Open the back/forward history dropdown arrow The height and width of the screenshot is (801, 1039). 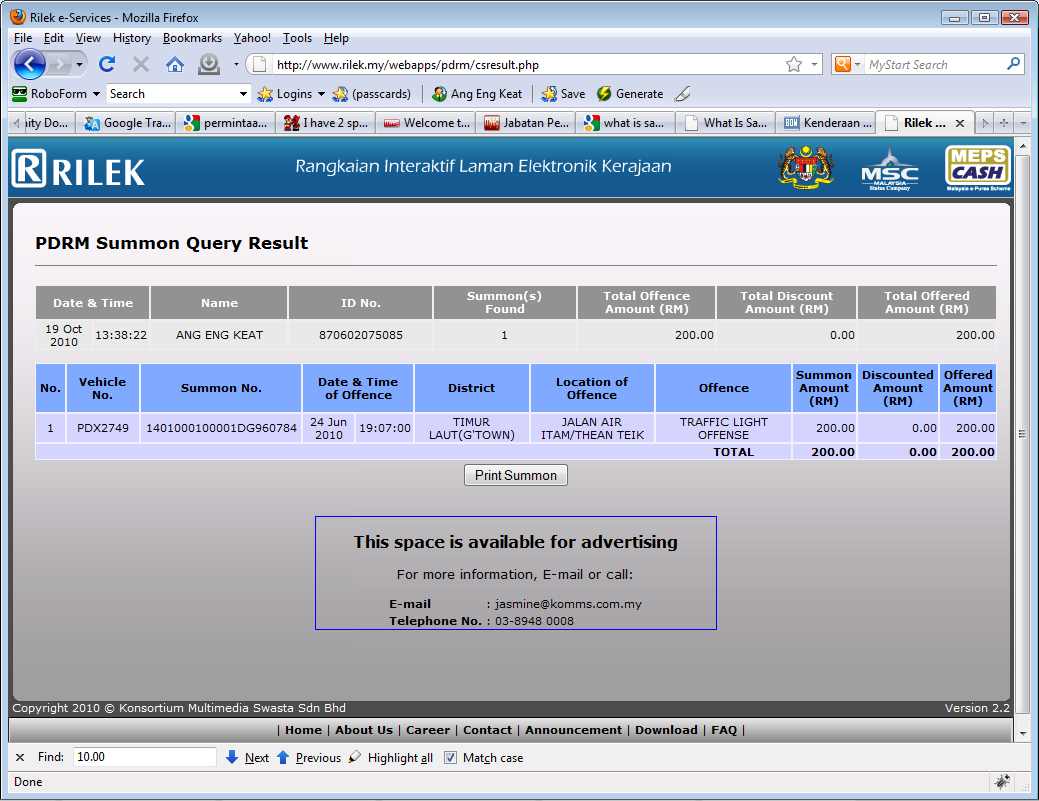pos(79,64)
